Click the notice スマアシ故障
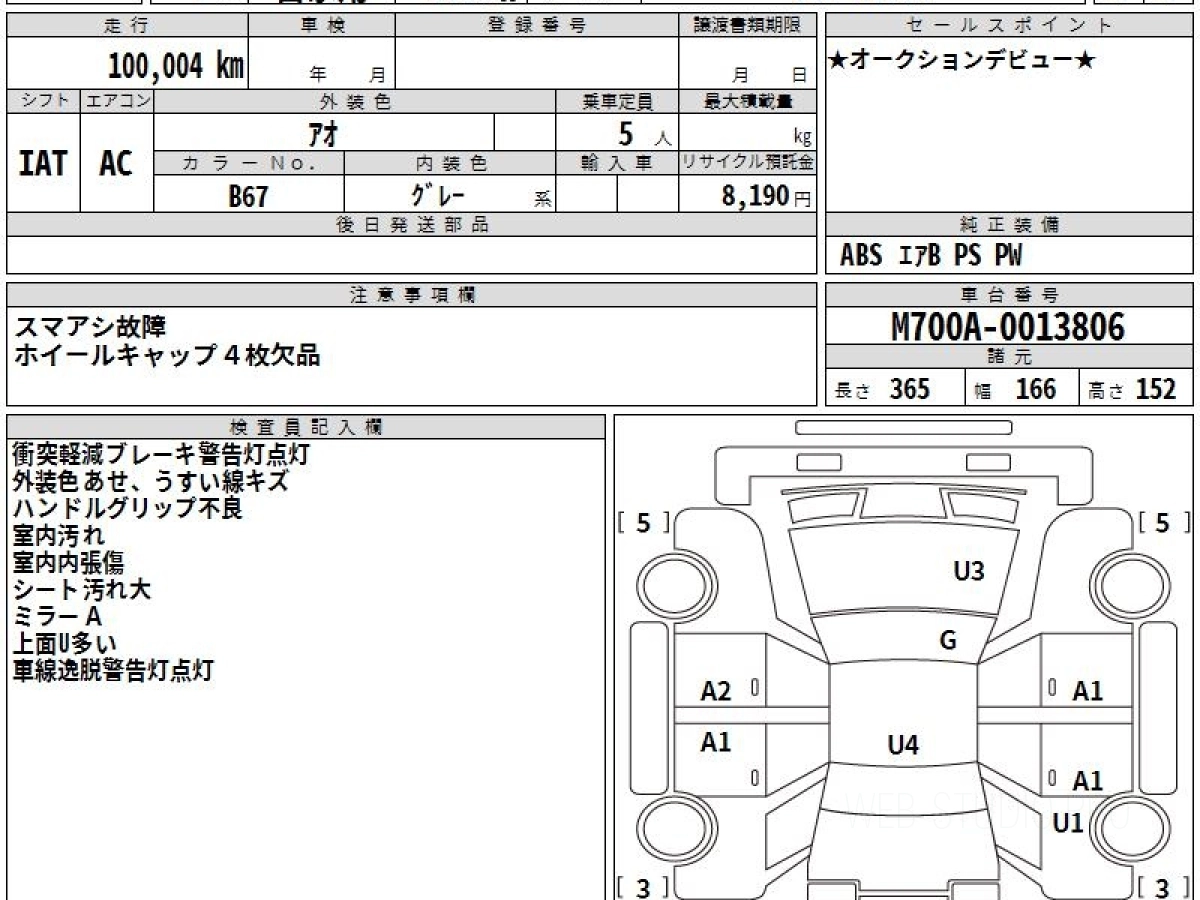1200x900 pixels. click(90, 327)
